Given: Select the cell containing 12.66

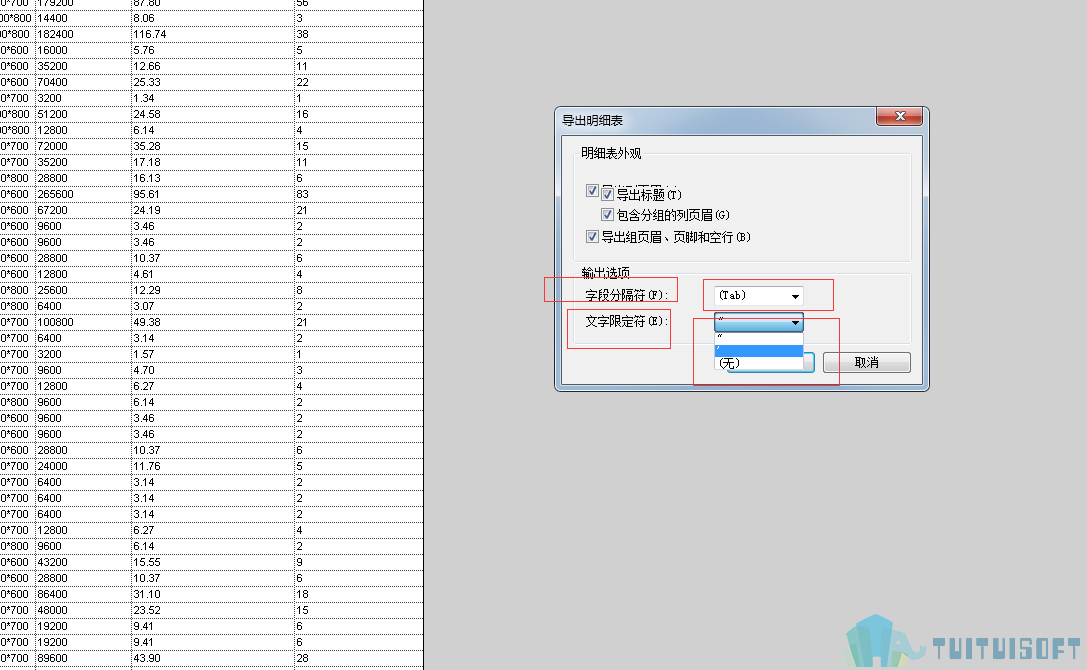Looking at the screenshot, I should pyautogui.click(x=213, y=66).
